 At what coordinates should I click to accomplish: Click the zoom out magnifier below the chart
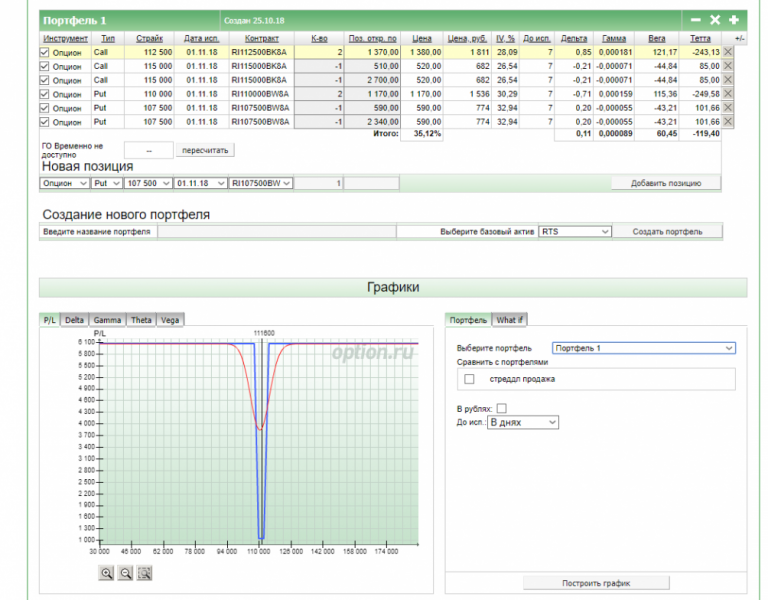[125, 573]
